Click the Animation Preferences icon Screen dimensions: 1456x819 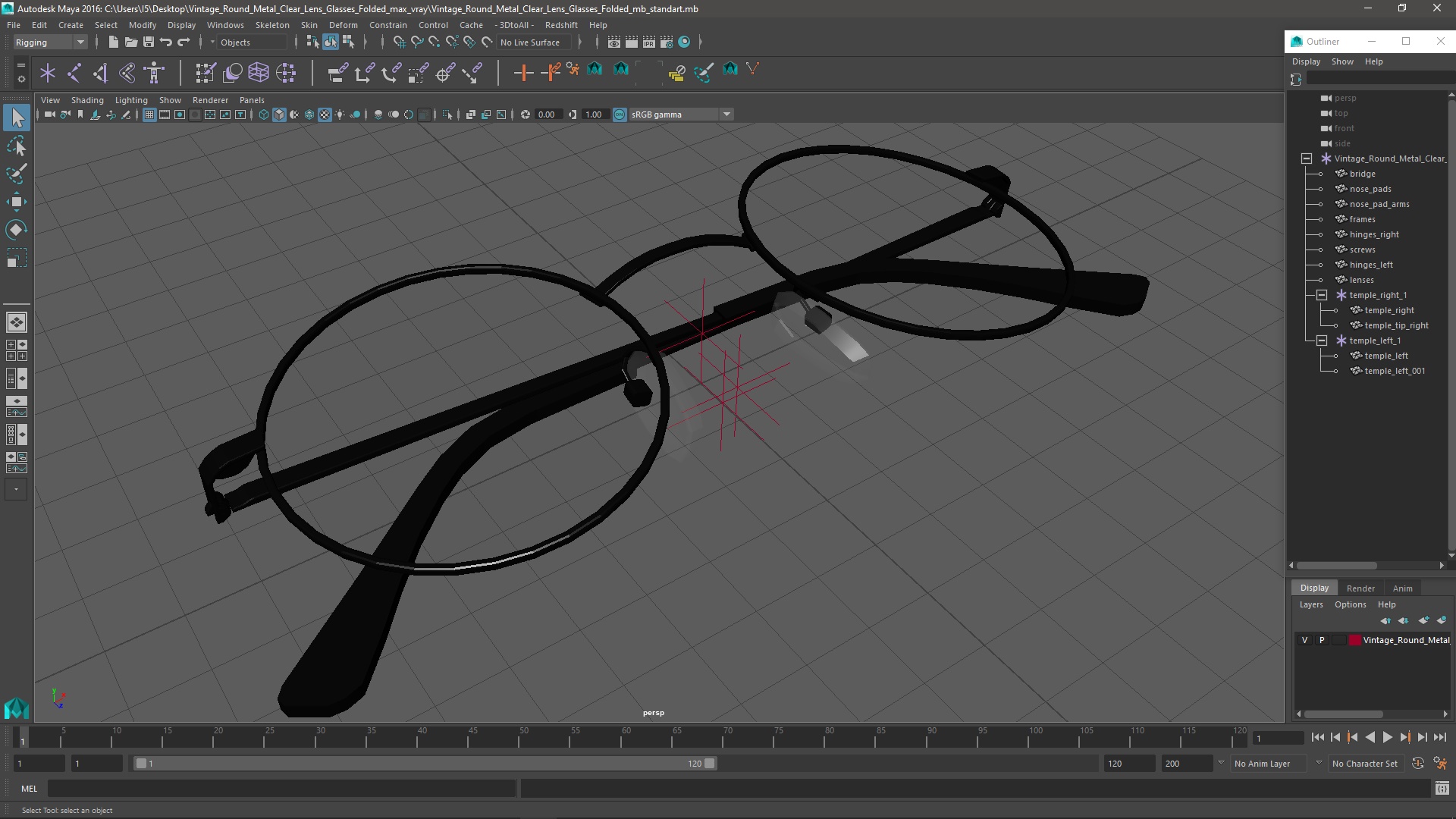coord(1440,764)
